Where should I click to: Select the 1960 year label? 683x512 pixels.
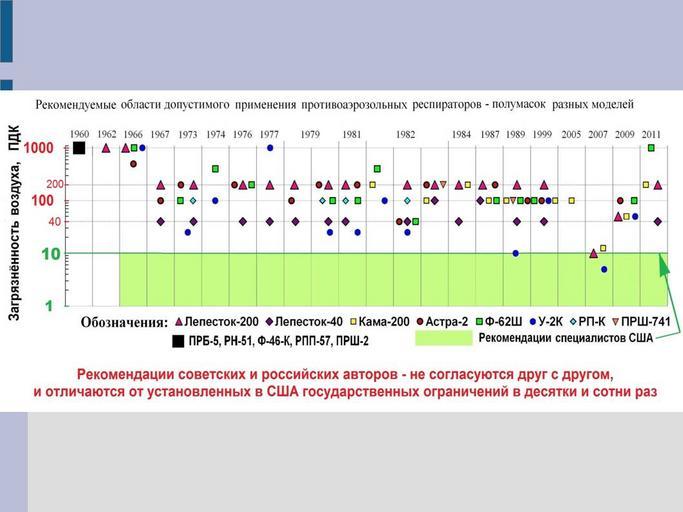point(79,133)
